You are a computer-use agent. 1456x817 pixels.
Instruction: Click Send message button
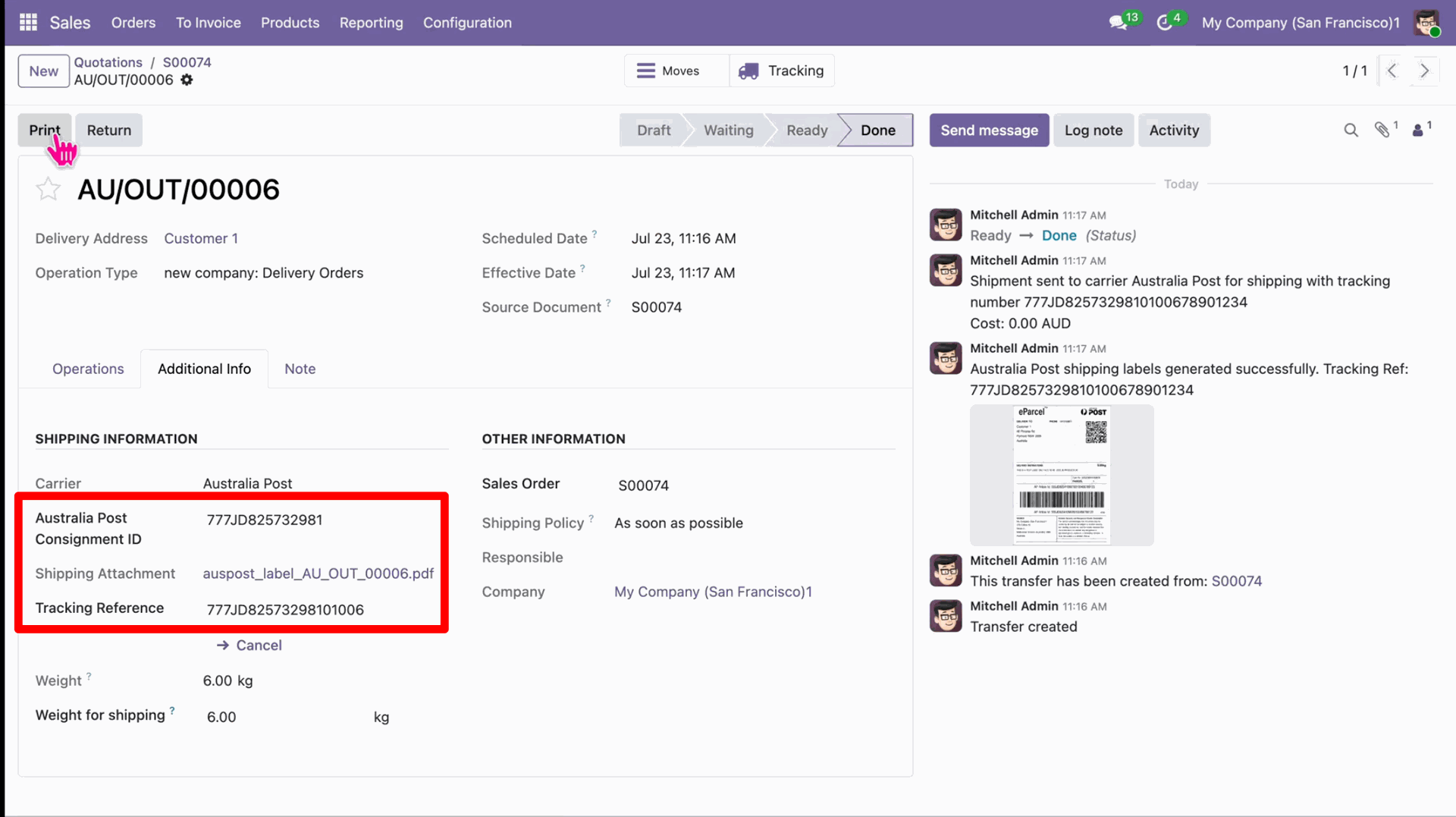990,130
